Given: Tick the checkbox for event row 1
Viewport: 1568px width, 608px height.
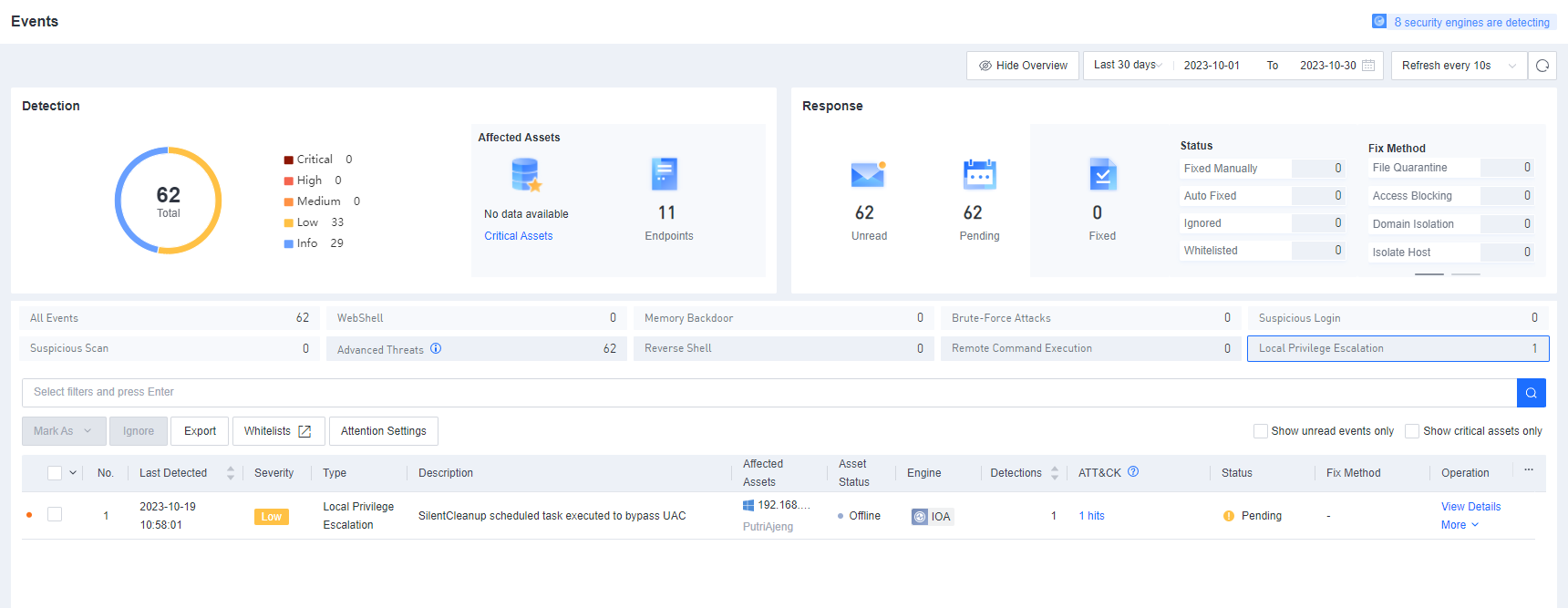Looking at the screenshot, I should pyautogui.click(x=55, y=514).
